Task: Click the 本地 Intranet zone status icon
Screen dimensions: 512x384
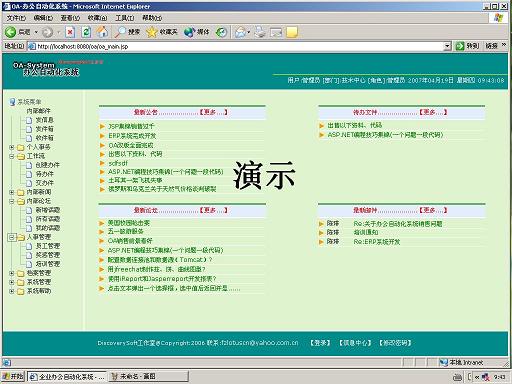Action: point(443,362)
